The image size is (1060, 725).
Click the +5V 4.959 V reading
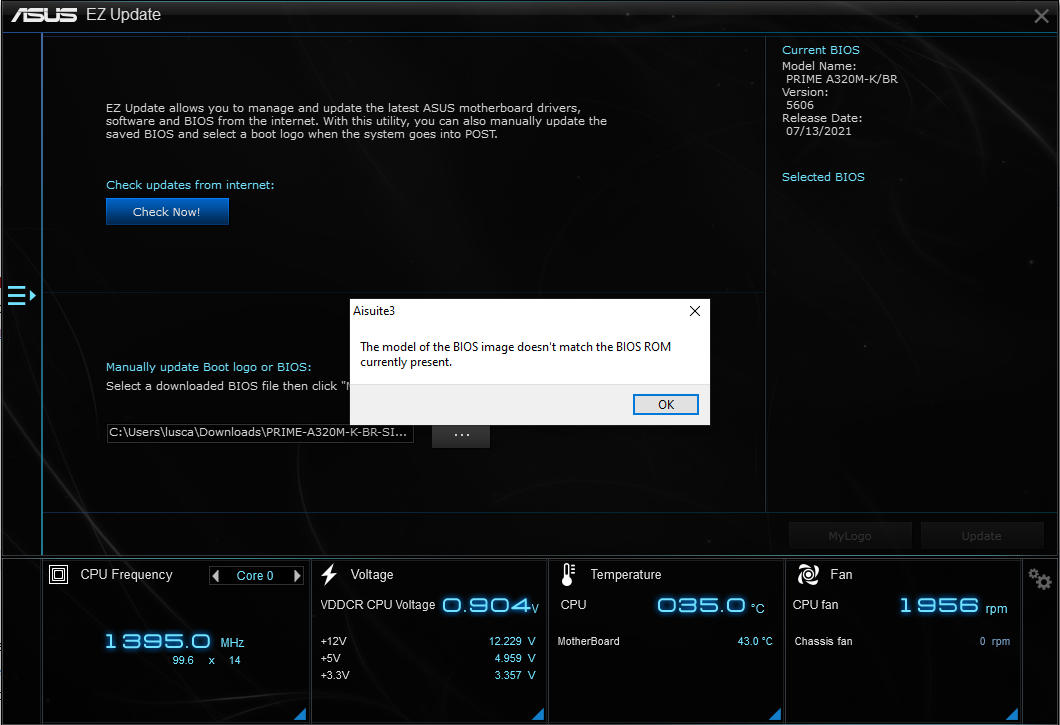pos(514,658)
